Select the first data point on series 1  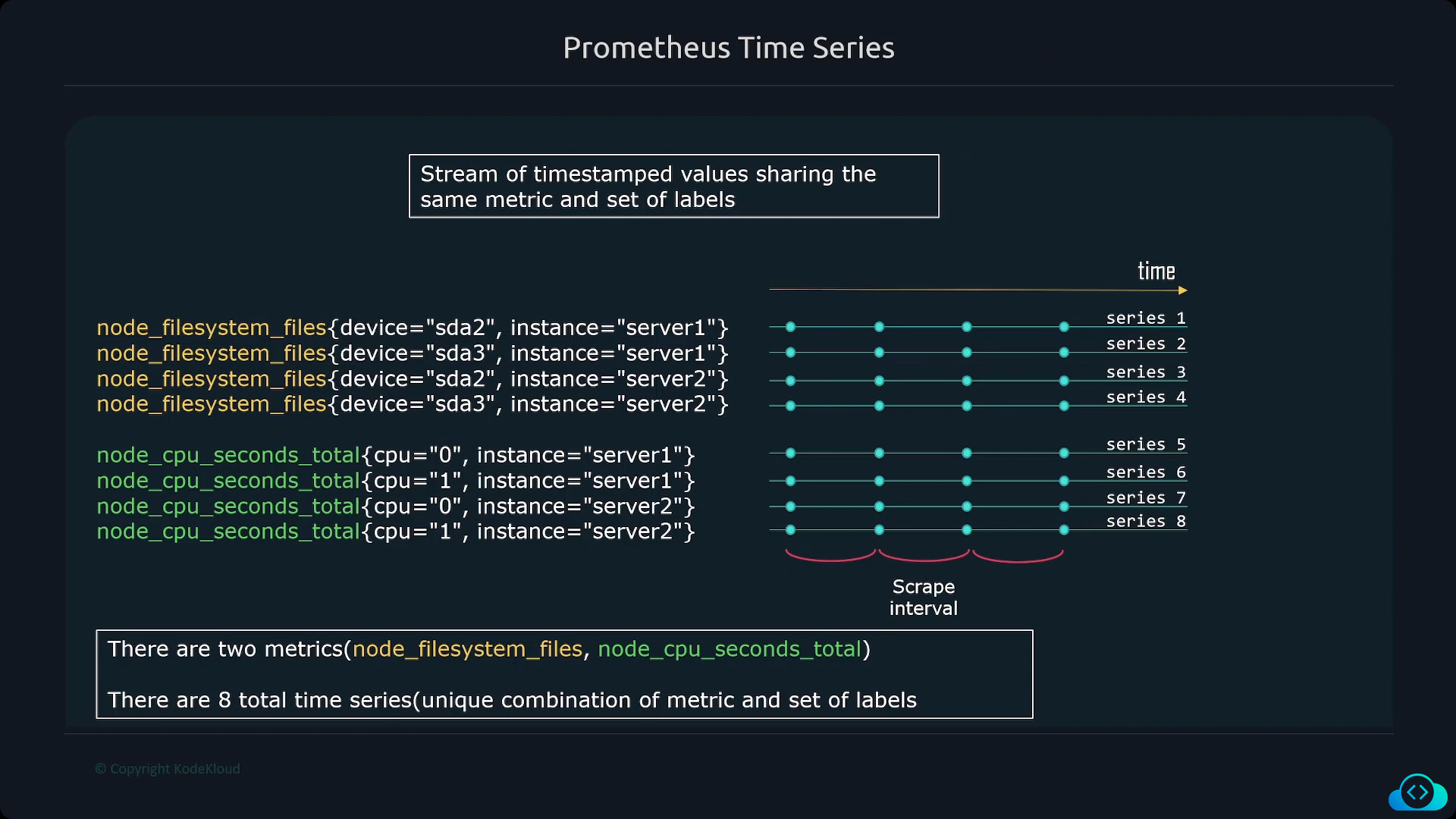point(790,327)
